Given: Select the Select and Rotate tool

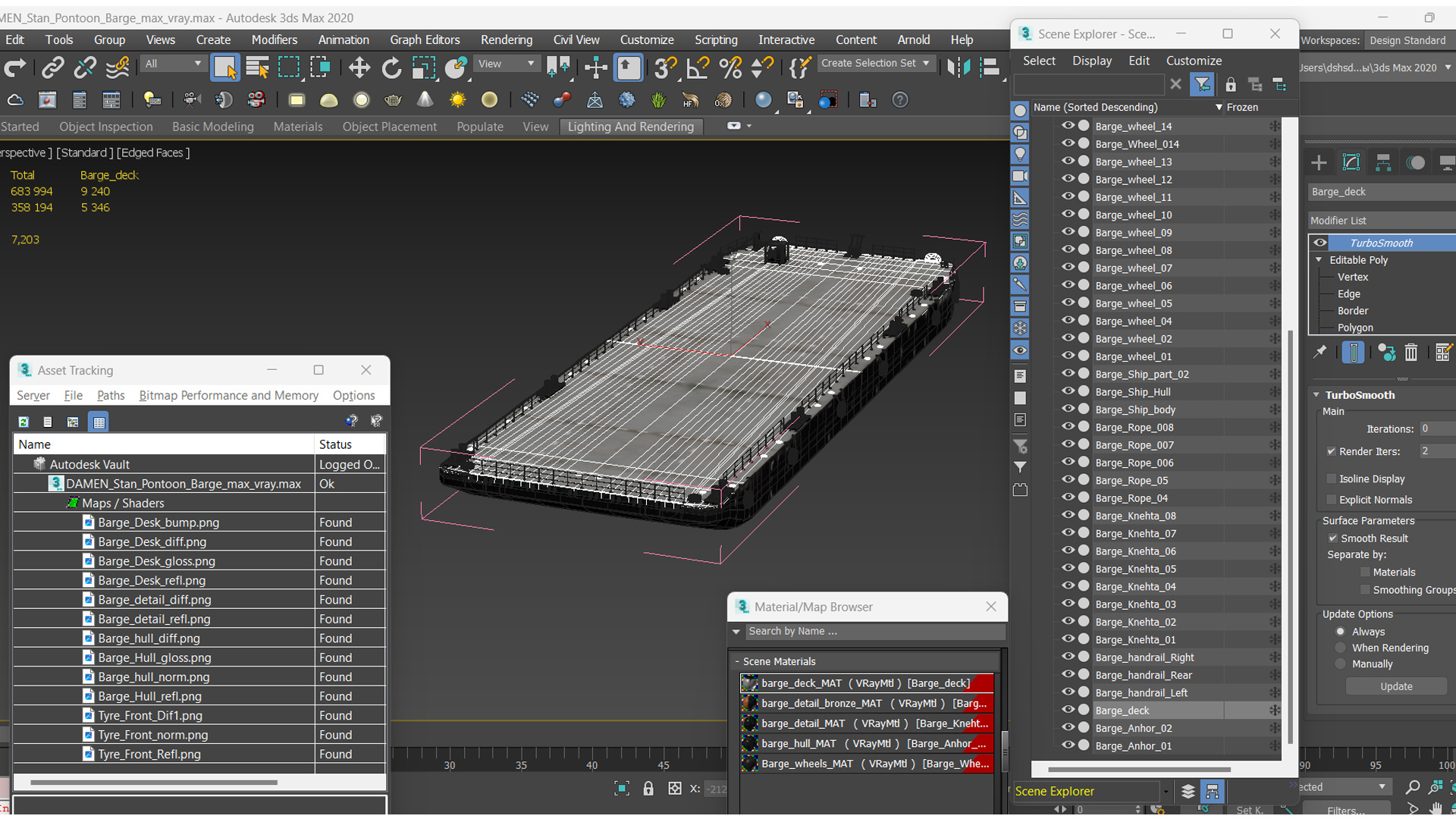Looking at the screenshot, I should click(391, 68).
